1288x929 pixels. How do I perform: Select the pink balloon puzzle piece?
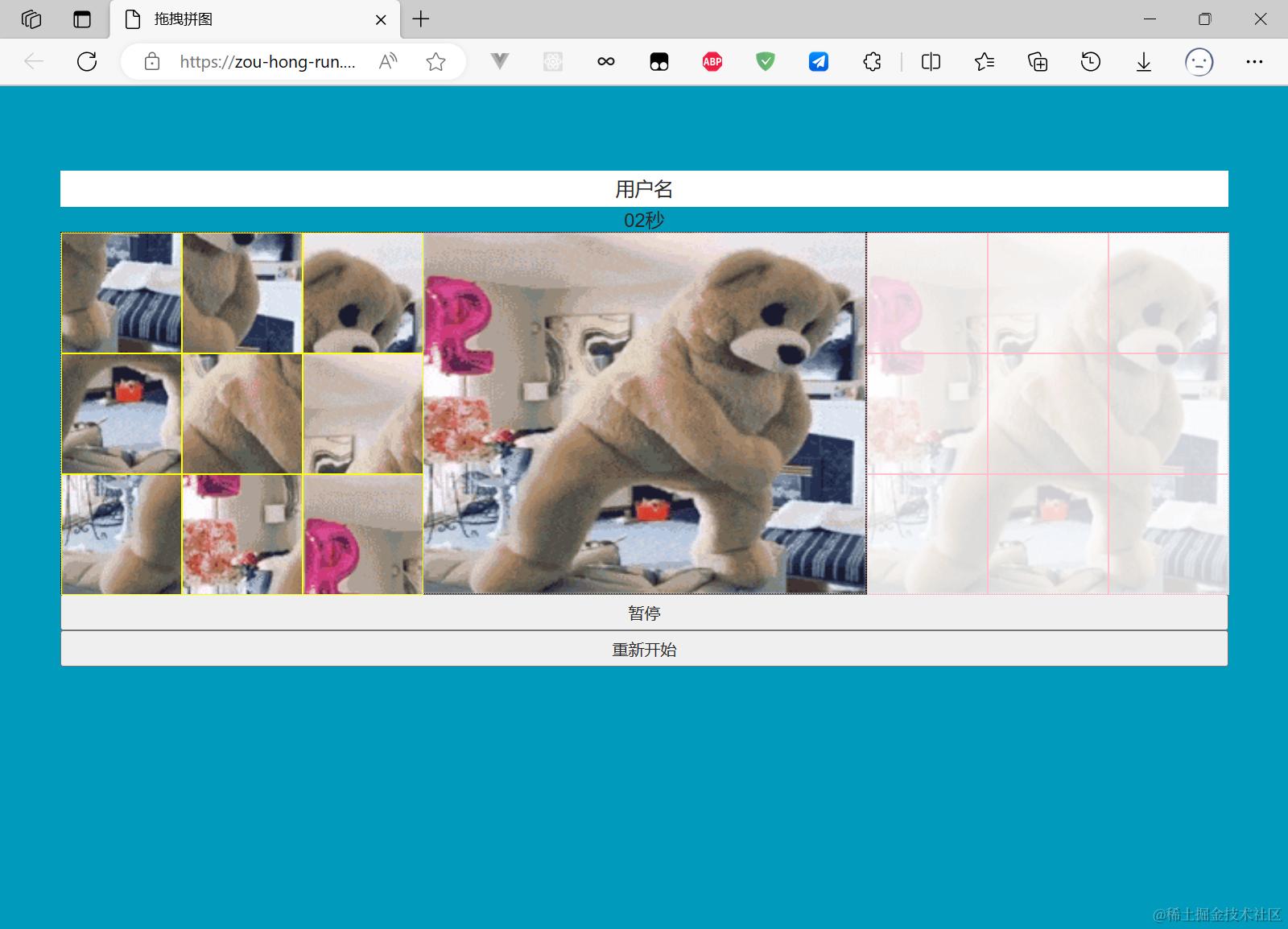click(363, 535)
